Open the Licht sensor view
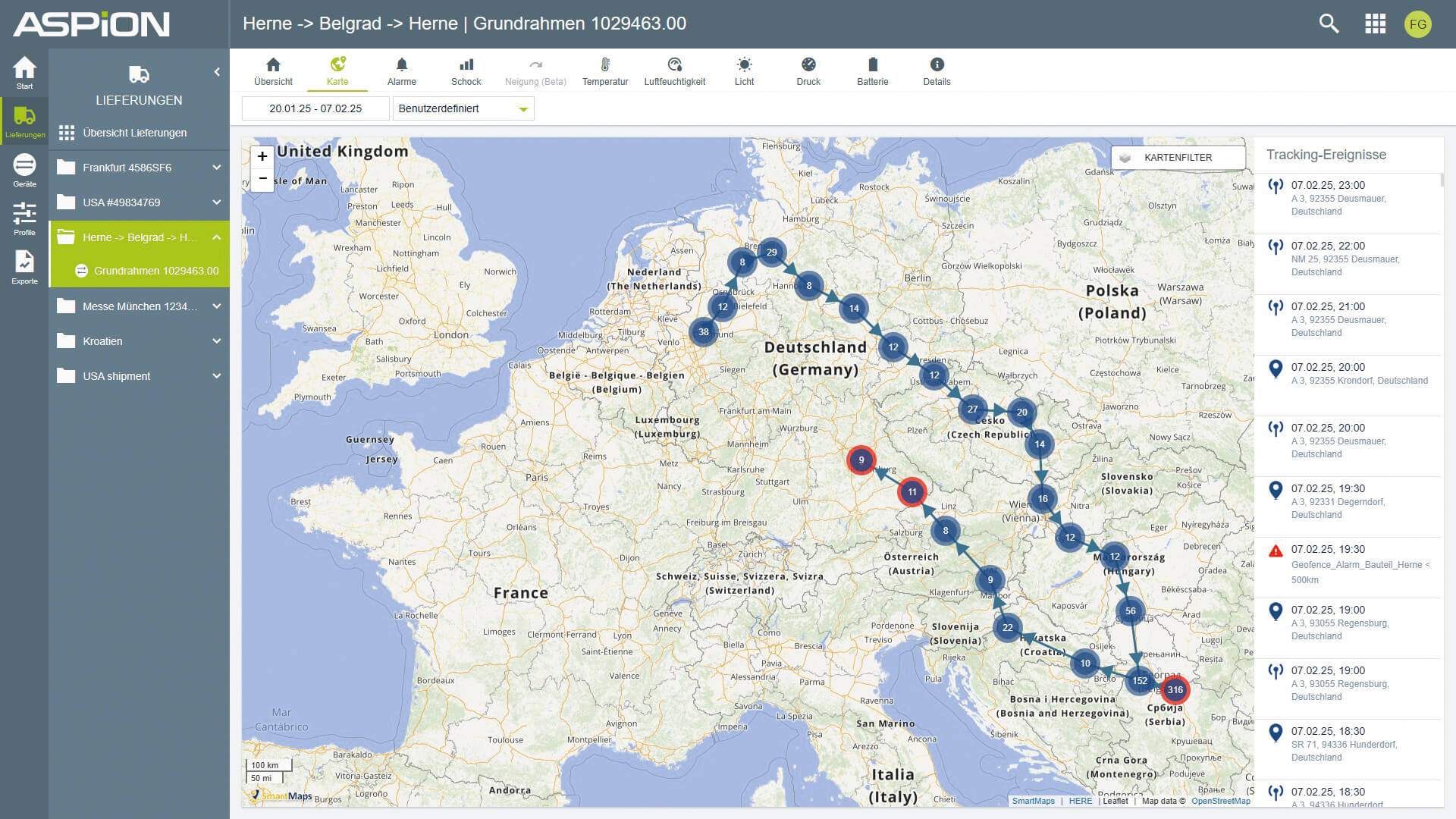 744,71
